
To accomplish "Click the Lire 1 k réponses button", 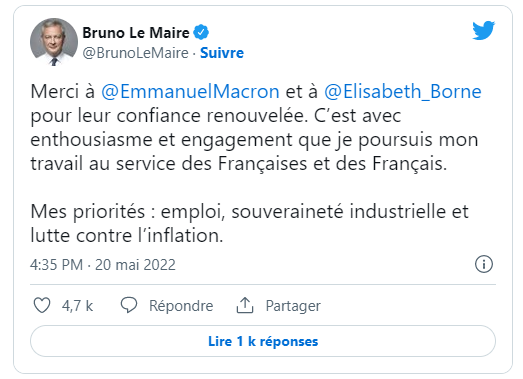I will pyautogui.click(x=263, y=341).
